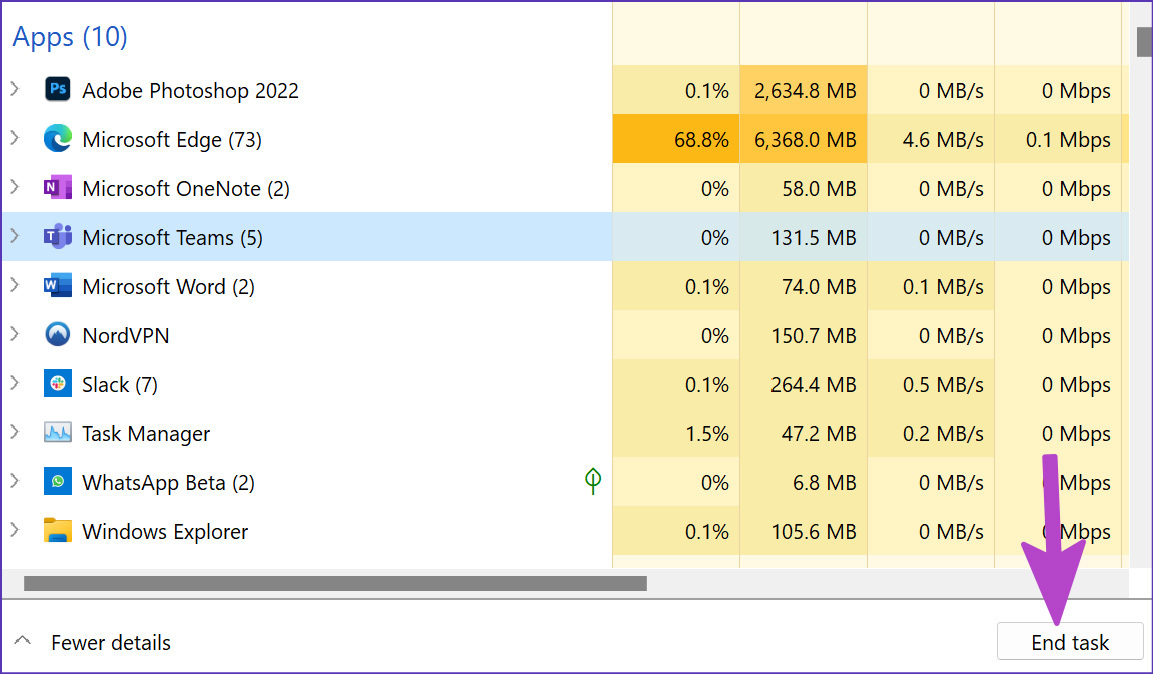Select the NordVPN row name
The image size is (1153, 674).
tap(126, 336)
